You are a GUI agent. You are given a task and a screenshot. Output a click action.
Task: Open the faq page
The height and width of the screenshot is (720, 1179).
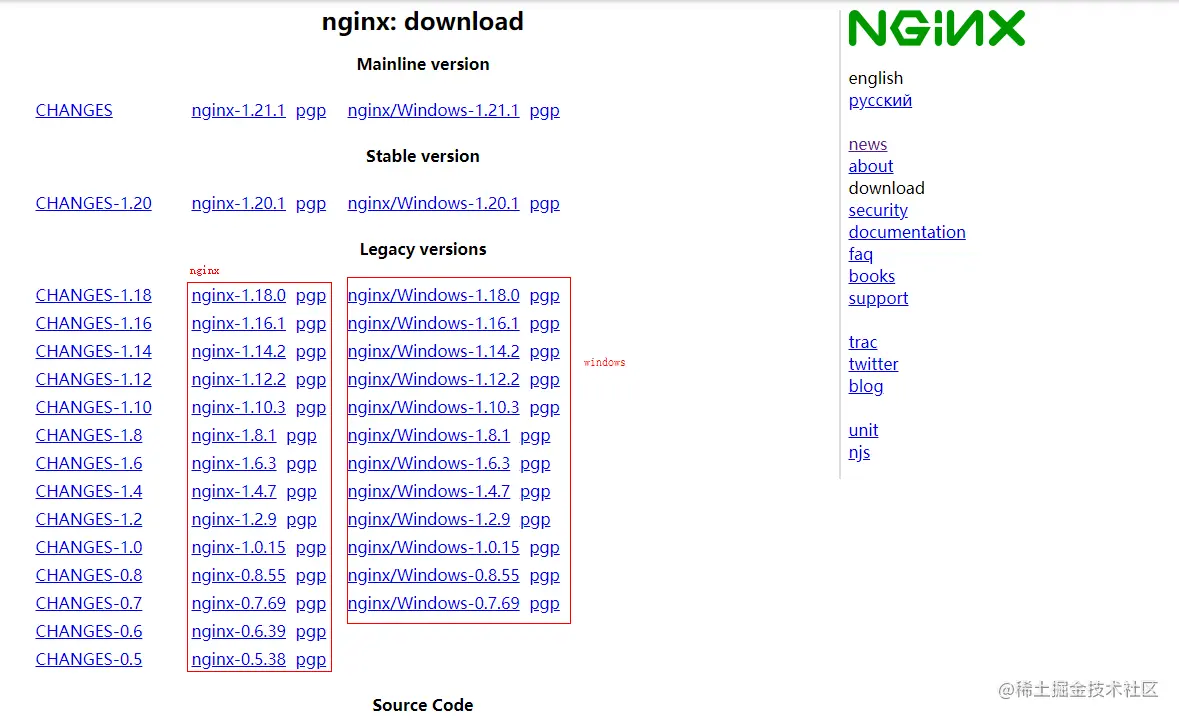click(x=860, y=255)
